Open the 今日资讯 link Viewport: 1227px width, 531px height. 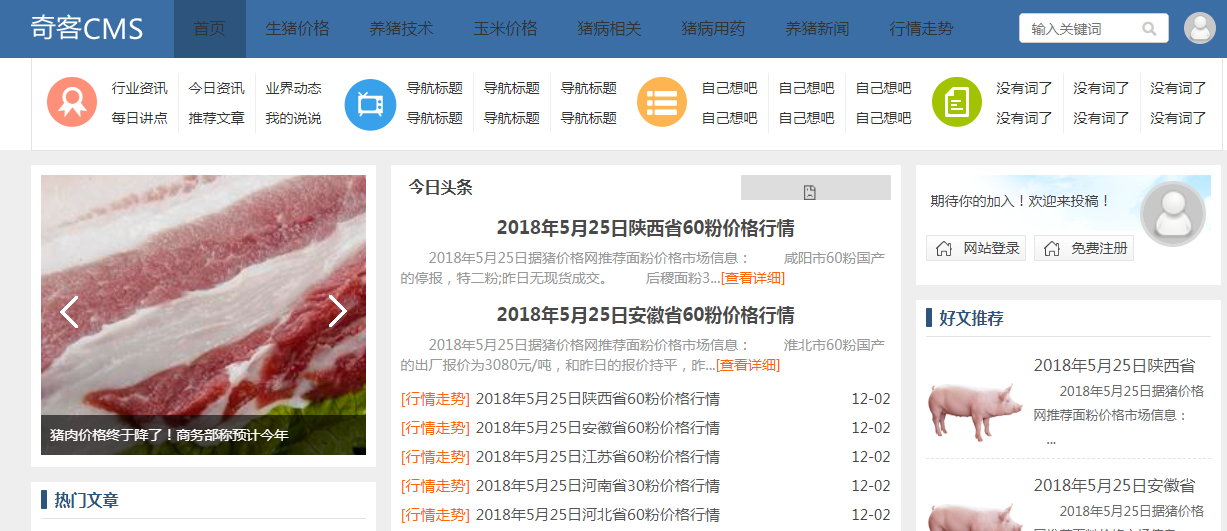point(217,88)
